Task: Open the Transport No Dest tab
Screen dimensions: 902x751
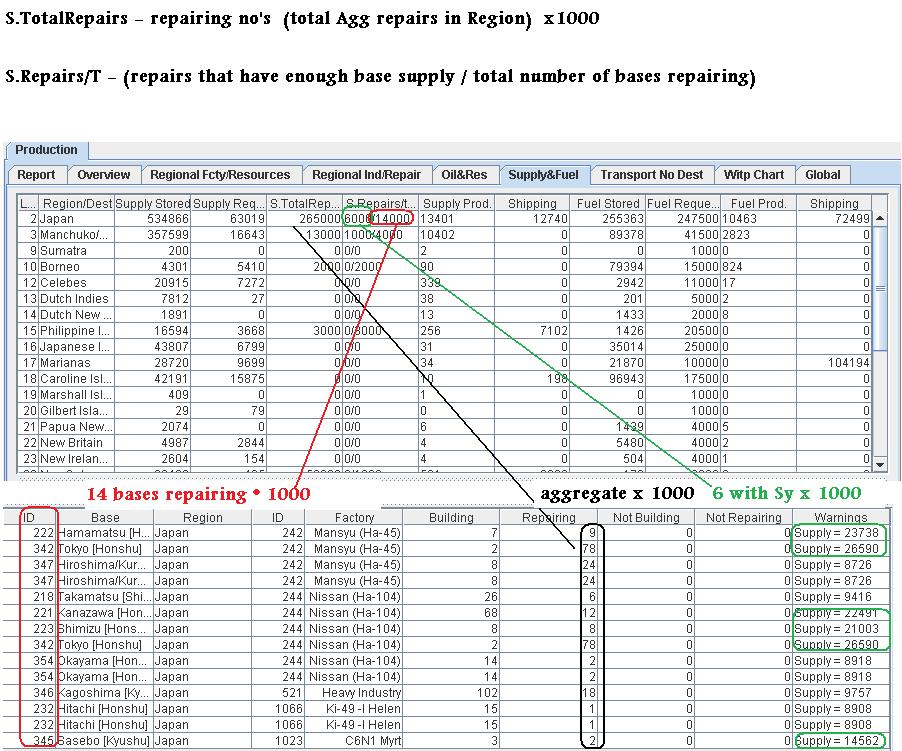Action: pyautogui.click(x=652, y=175)
